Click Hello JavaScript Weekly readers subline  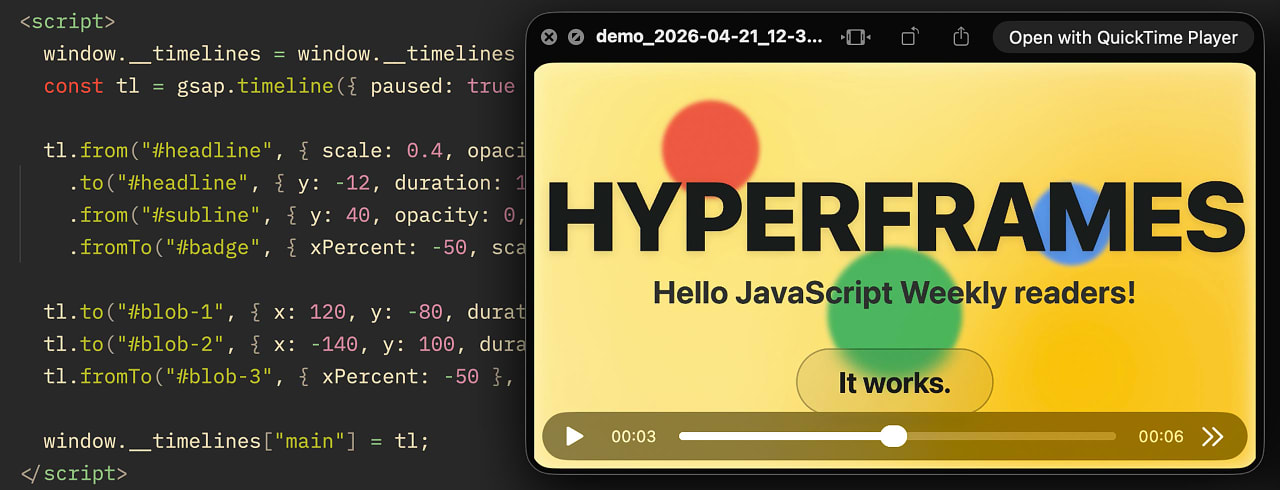point(894,293)
